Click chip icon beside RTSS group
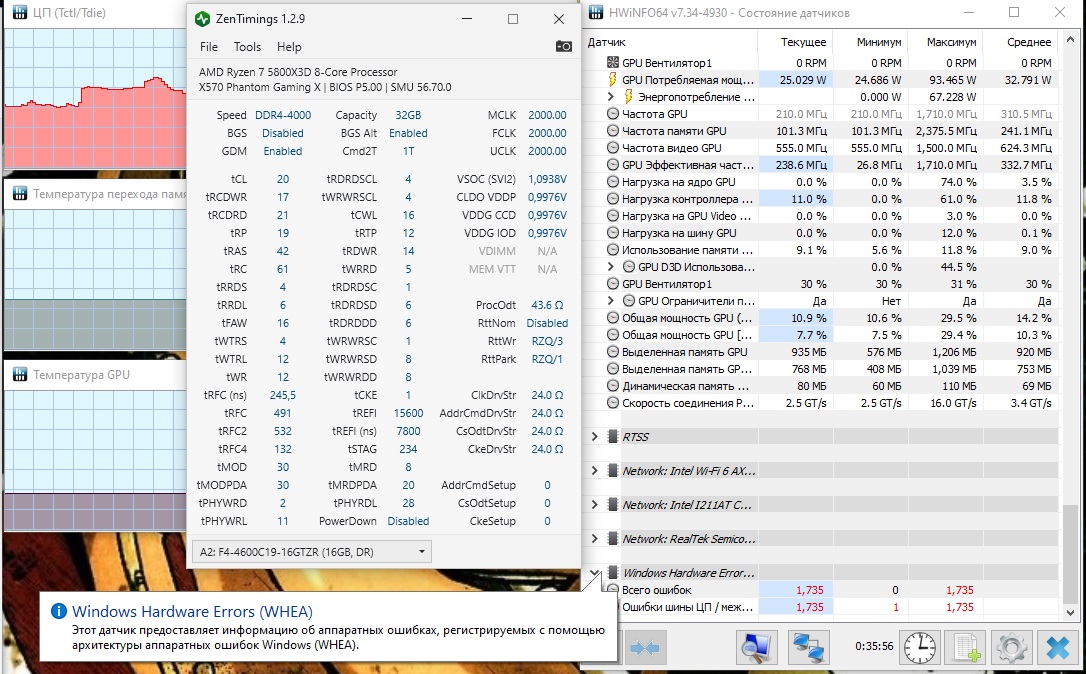Screen dimensions: 1086x674 (x=612, y=436)
